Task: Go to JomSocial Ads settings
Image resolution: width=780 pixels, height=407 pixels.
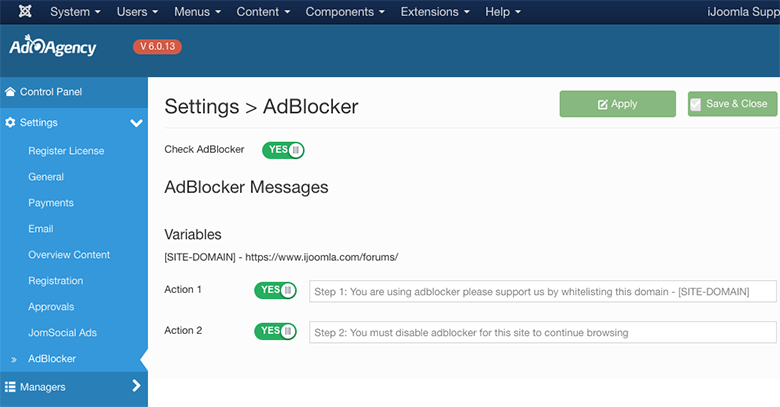Action: pos(62,333)
